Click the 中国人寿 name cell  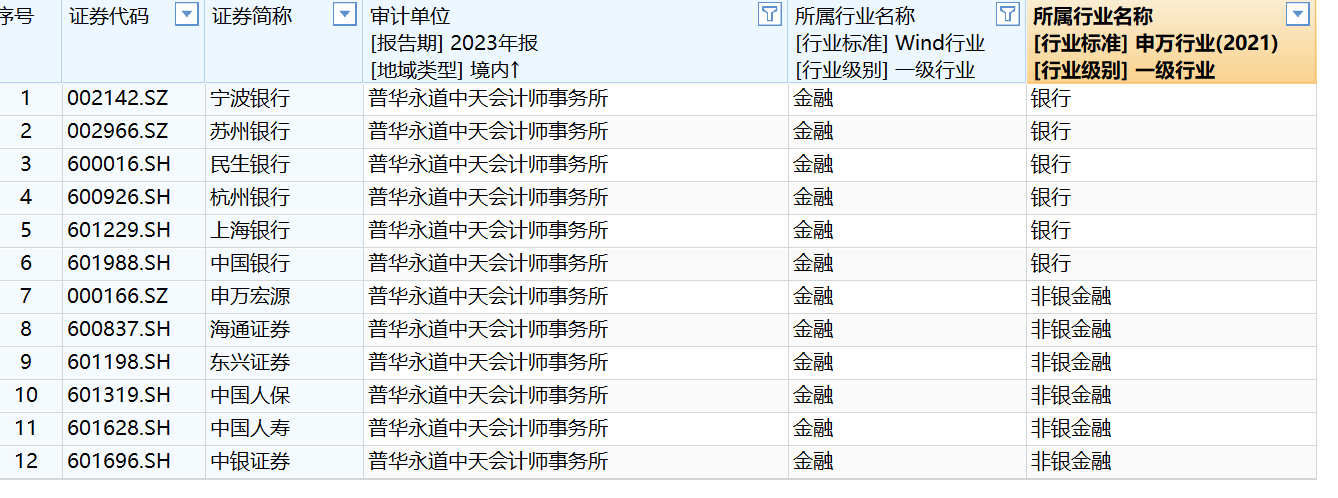[284, 429]
